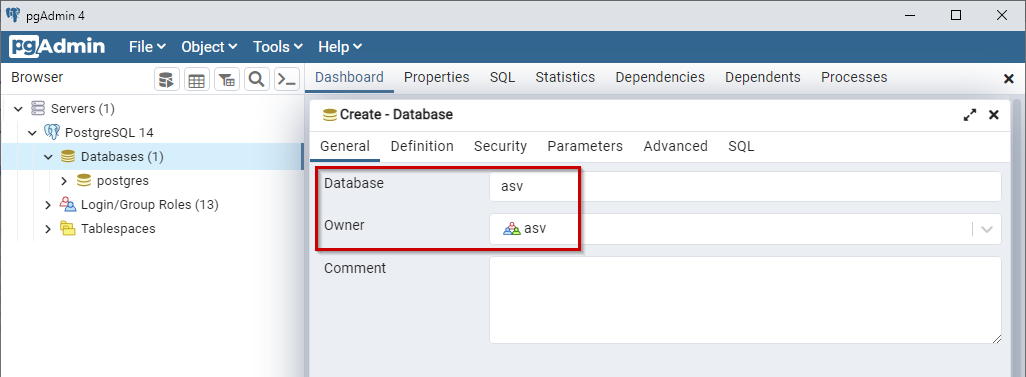Viewport: 1026px width, 377px height.
Task: Select the Security dialog tab
Action: click(x=501, y=147)
